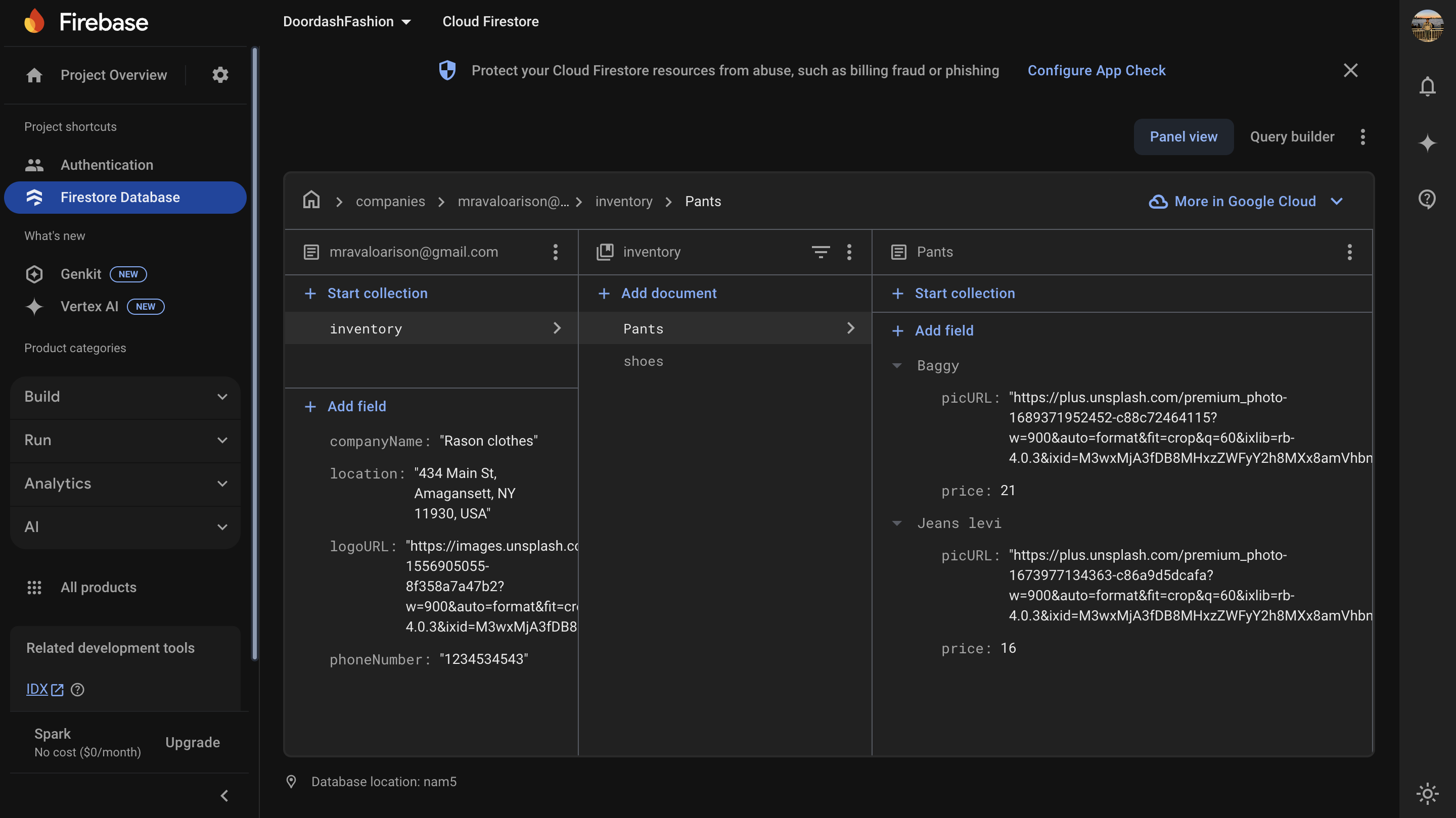This screenshot has width=1456, height=818.
Task: Add field to Pants document
Action: (x=933, y=330)
